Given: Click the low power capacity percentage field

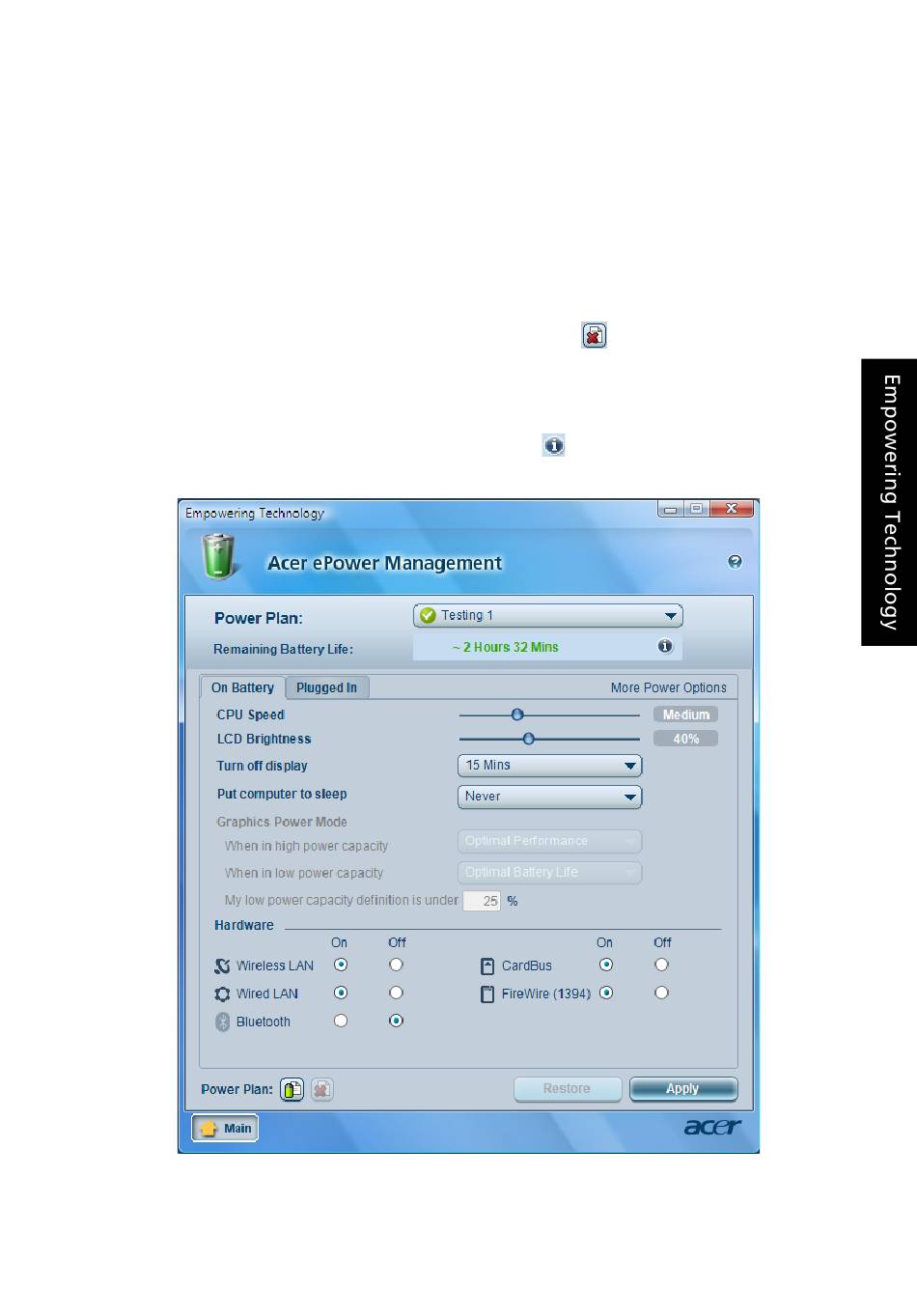Looking at the screenshot, I should pyautogui.click(x=482, y=901).
